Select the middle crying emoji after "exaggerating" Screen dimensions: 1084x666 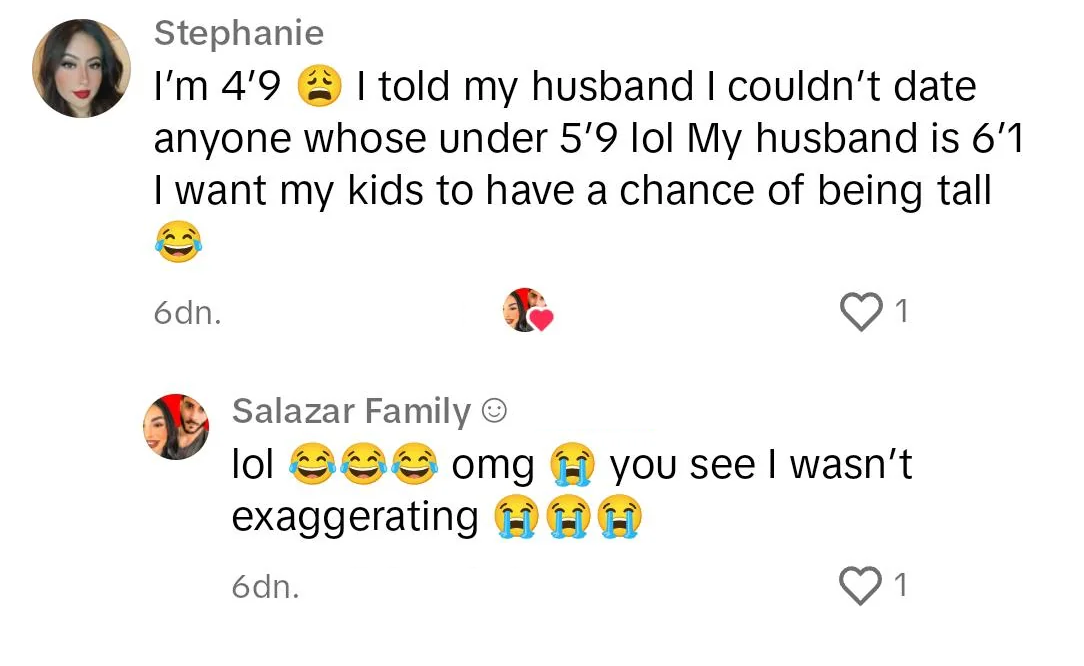click(x=569, y=516)
